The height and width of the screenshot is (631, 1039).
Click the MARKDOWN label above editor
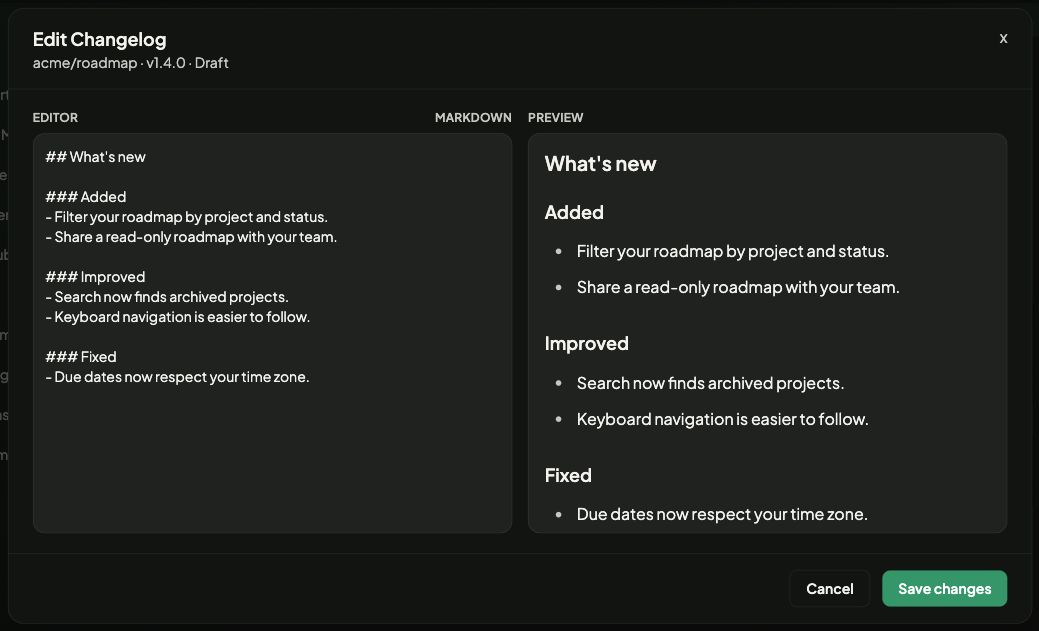pyautogui.click(x=473, y=117)
